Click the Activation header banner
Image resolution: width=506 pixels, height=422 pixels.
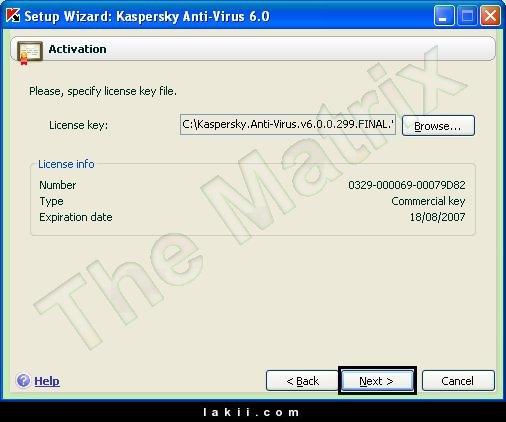pyautogui.click(x=253, y=49)
